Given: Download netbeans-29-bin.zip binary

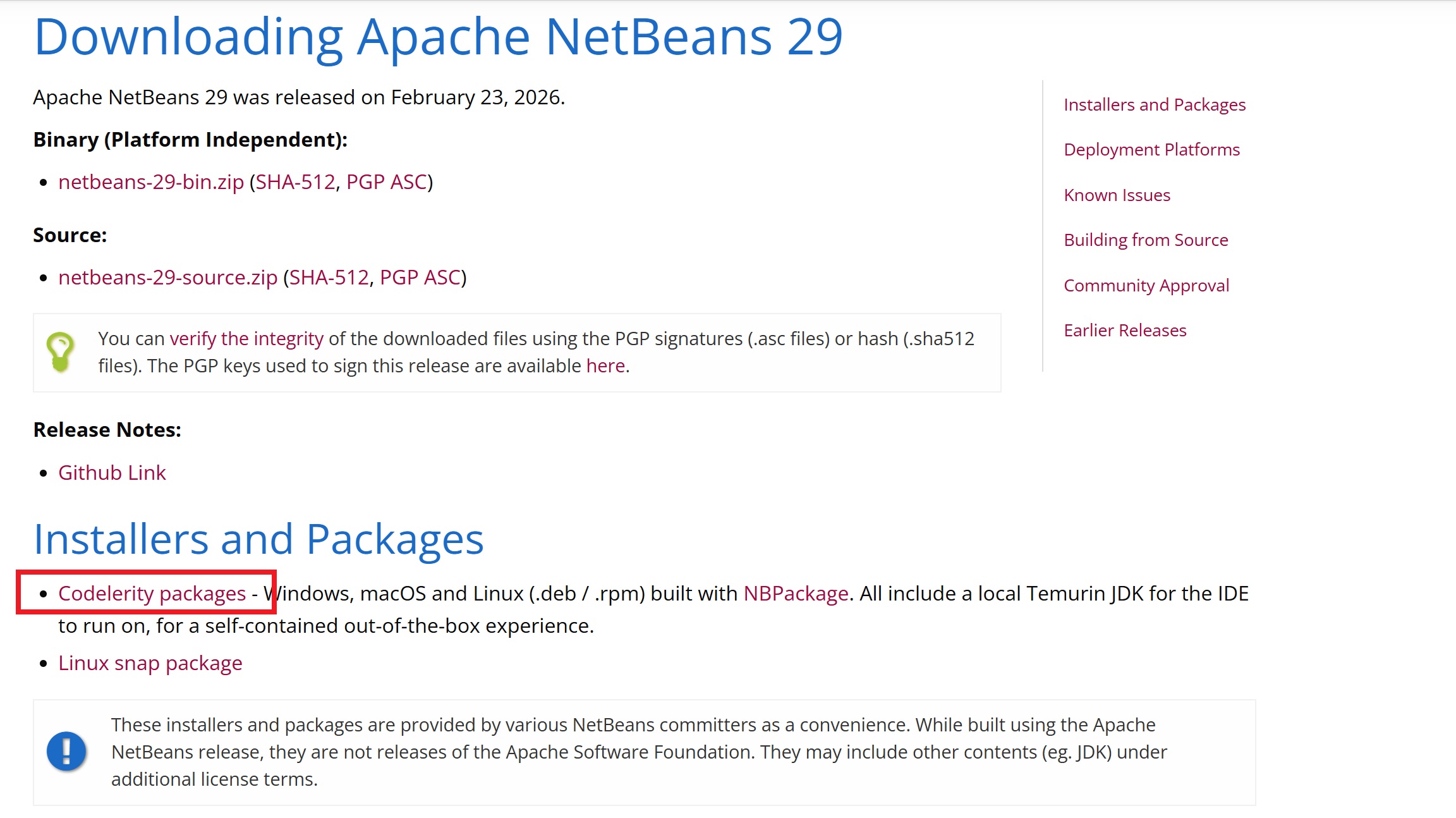Looking at the screenshot, I should [x=151, y=182].
